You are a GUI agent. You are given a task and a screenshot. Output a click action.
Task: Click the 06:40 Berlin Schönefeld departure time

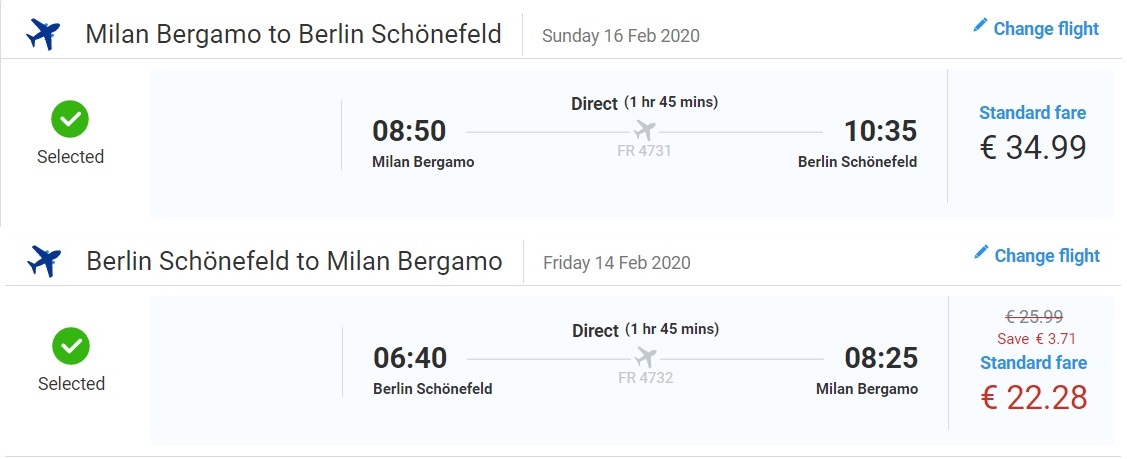410,358
